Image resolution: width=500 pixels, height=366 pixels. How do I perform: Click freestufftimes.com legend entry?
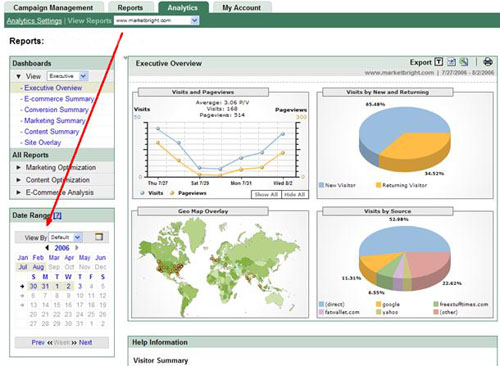461,304
